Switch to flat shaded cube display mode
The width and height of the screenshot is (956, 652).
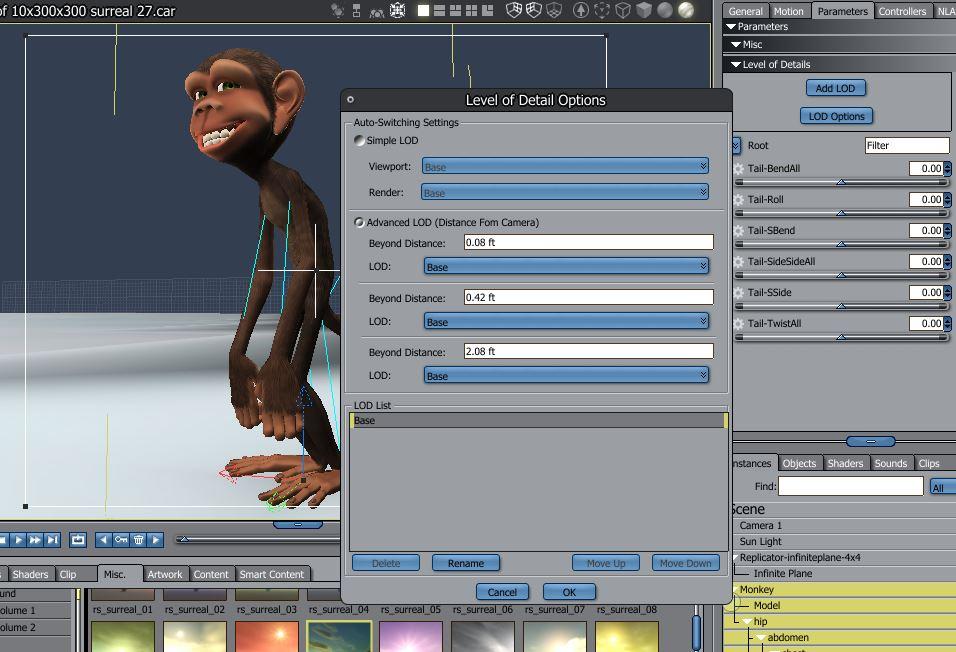click(x=643, y=10)
